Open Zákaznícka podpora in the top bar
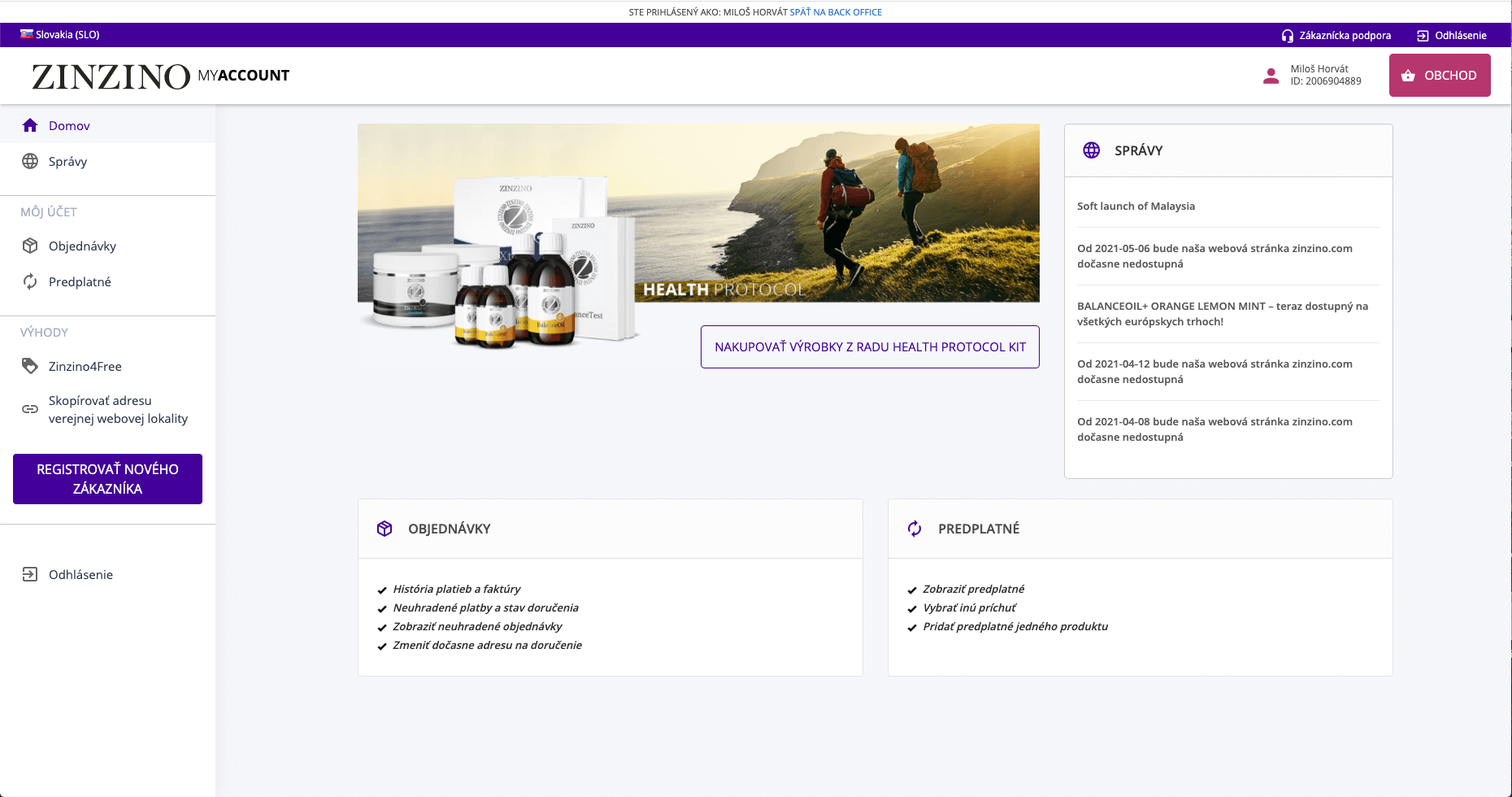 (1336, 36)
